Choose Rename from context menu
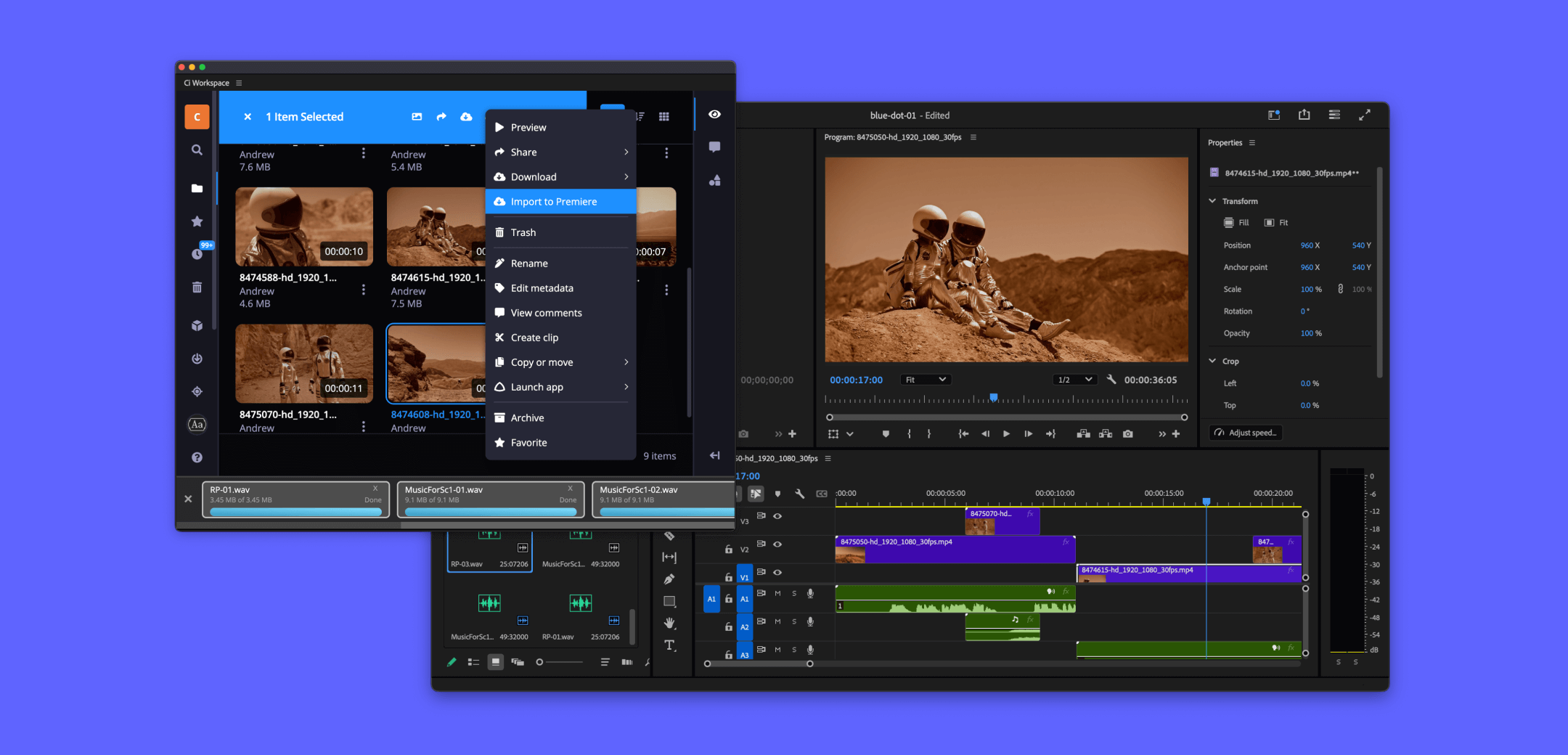1568x755 pixels. [x=561, y=264]
